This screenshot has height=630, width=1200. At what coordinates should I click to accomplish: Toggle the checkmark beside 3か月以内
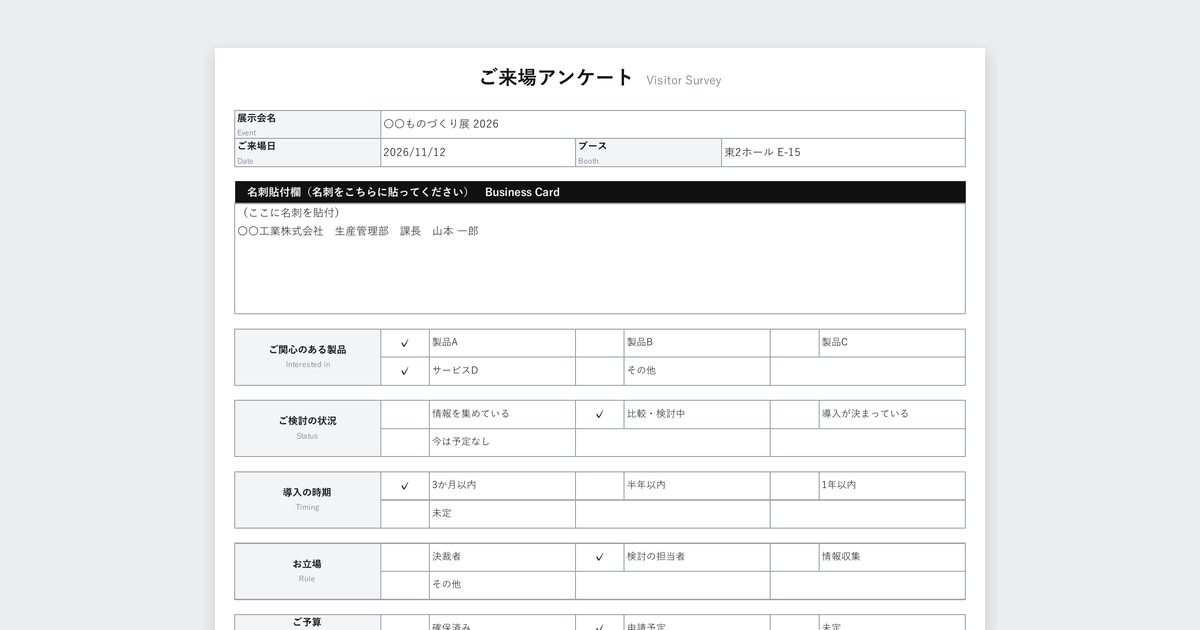point(405,486)
